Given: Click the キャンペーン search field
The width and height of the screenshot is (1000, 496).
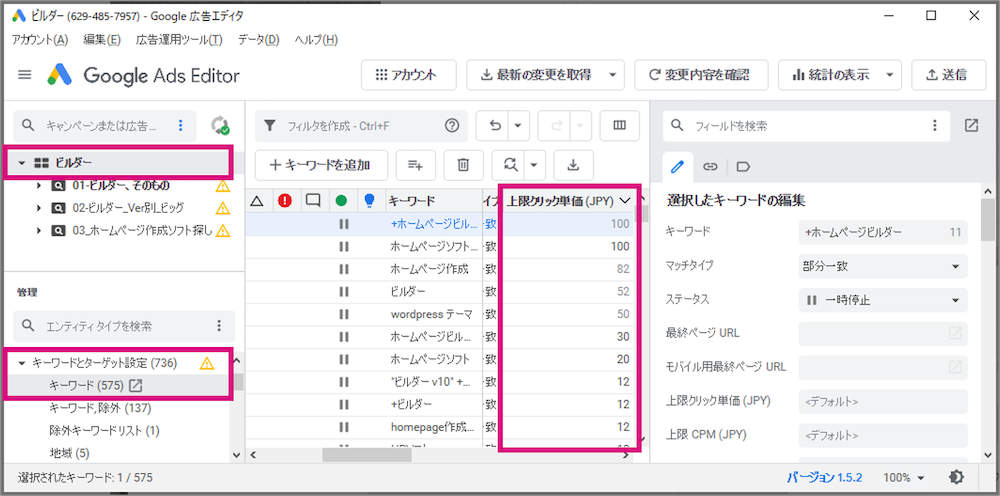Looking at the screenshot, I should click(x=105, y=126).
